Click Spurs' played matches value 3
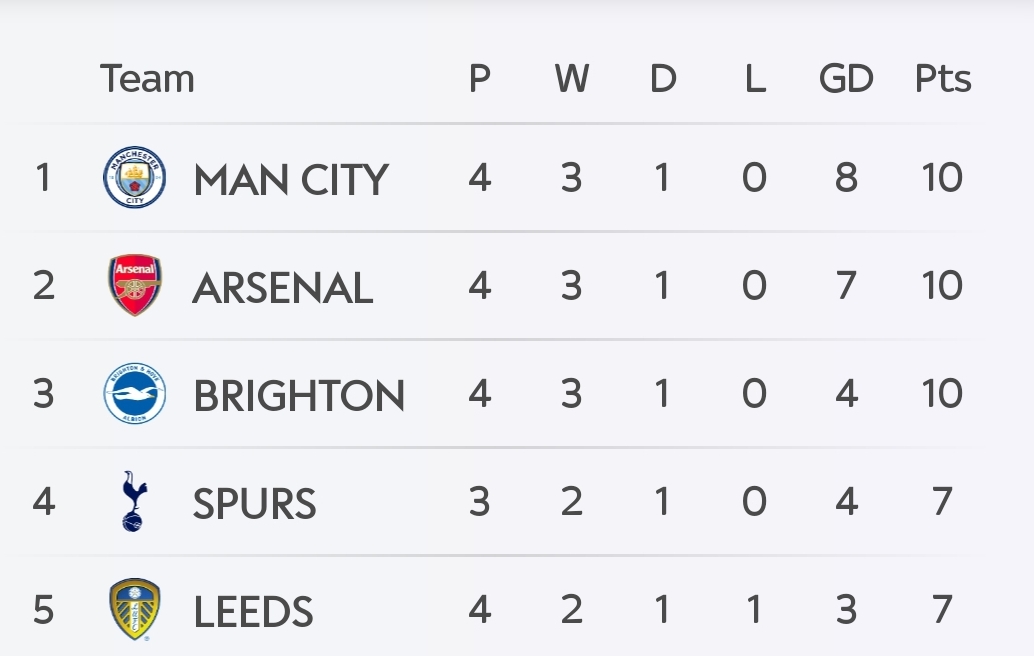Screen dimensions: 1034x656 click(x=479, y=502)
